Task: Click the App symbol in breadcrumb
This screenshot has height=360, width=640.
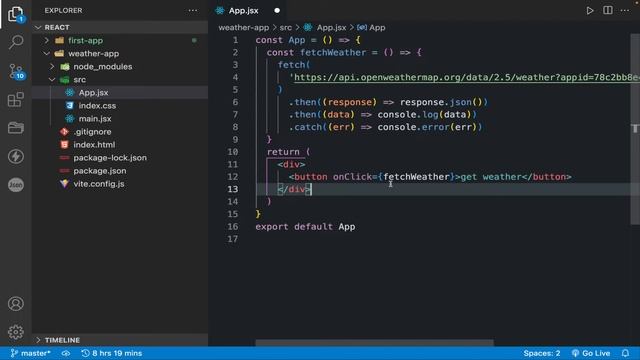Action: pos(371,27)
